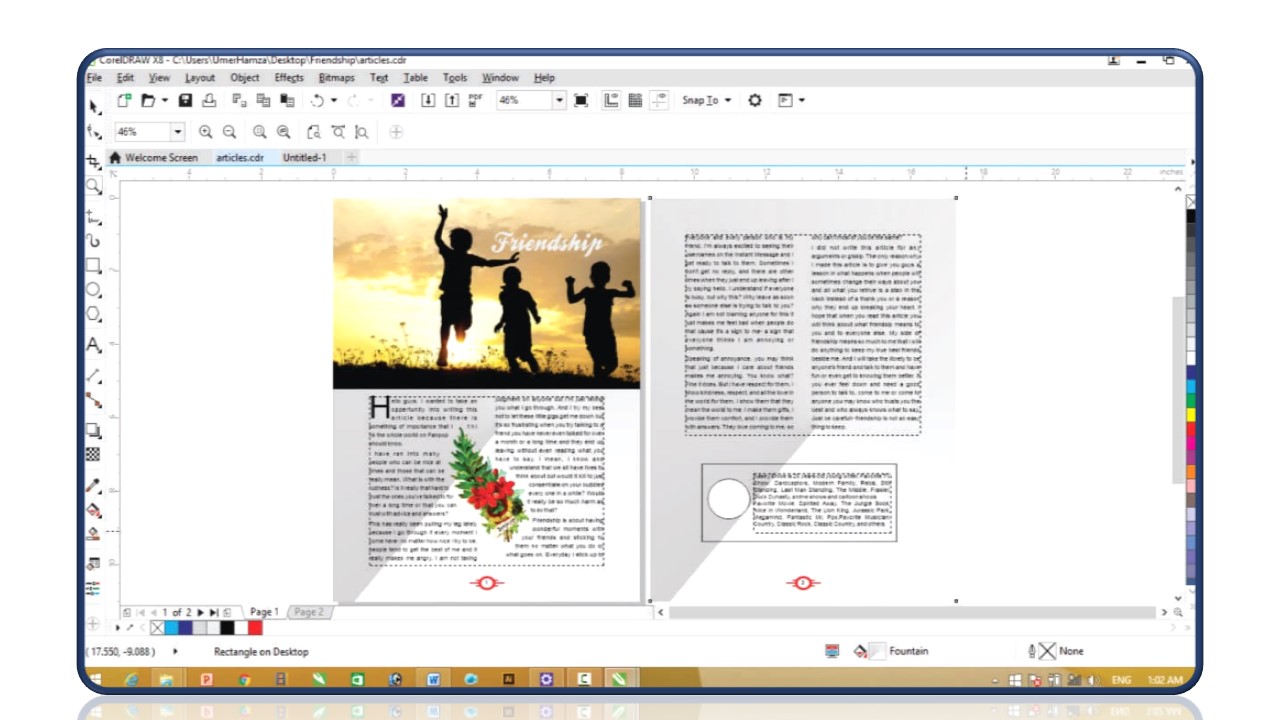Click the Import icon
This screenshot has width=1280, height=720.
click(428, 100)
